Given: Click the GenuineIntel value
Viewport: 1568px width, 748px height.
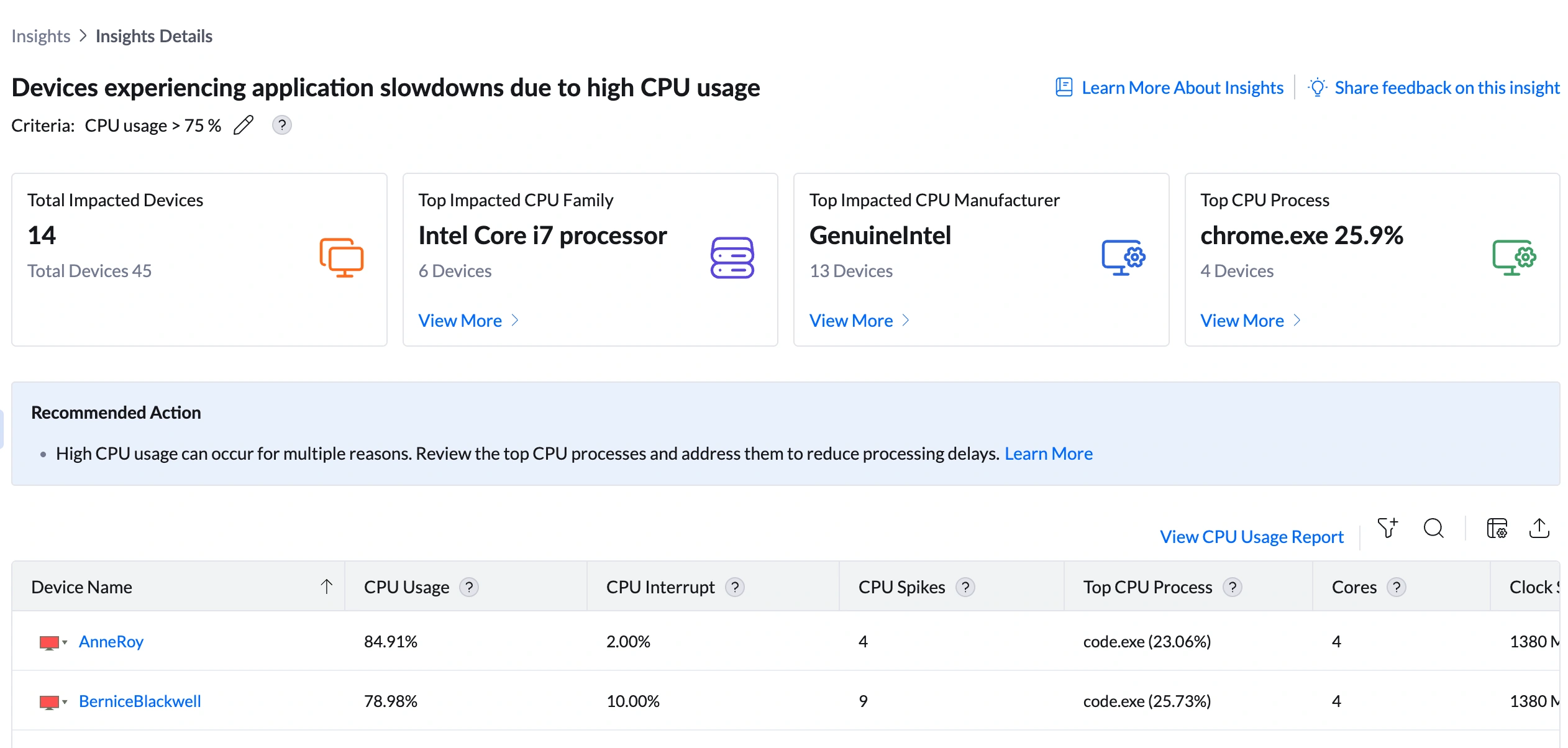Looking at the screenshot, I should tap(880, 235).
